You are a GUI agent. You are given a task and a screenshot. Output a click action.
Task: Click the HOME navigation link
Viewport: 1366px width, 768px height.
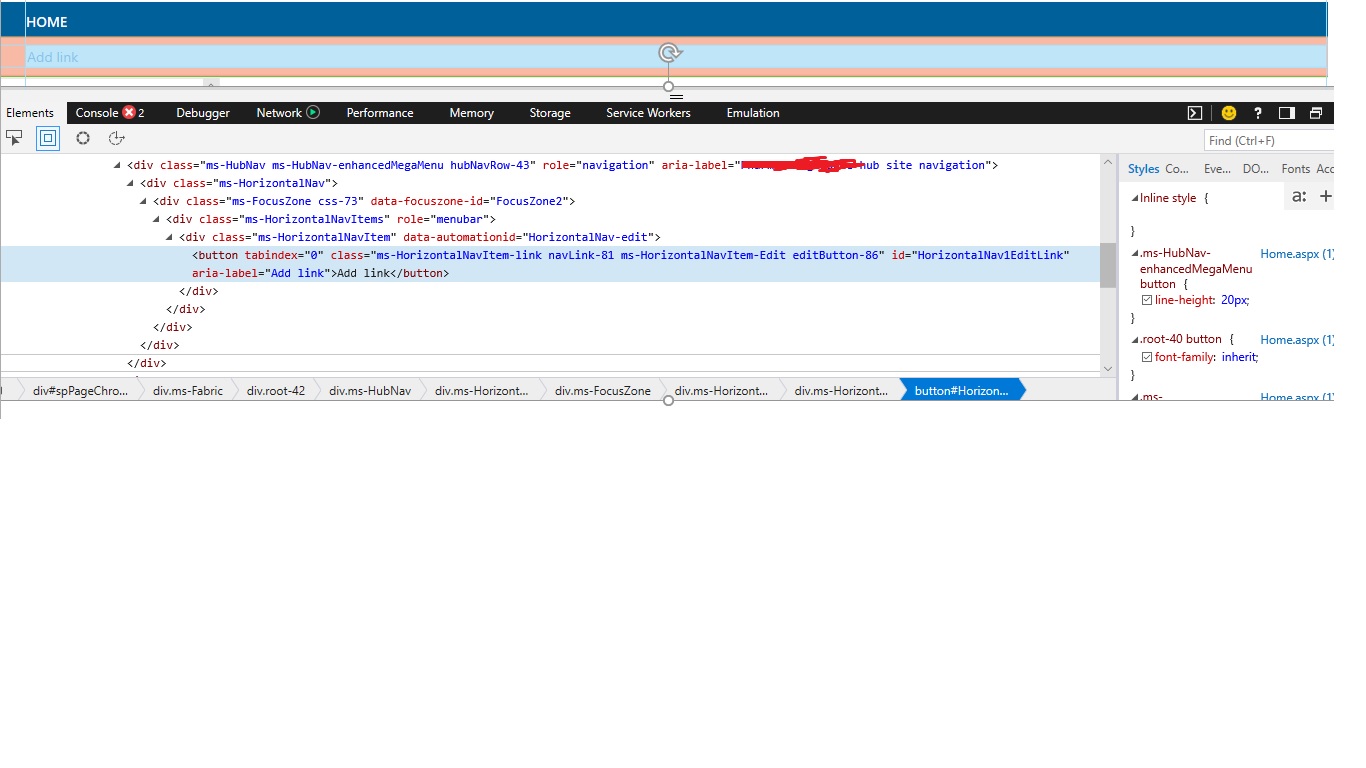click(47, 22)
